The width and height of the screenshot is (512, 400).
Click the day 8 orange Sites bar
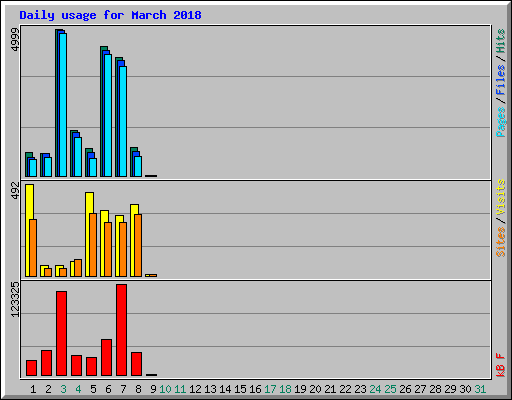pyautogui.click(x=138, y=245)
